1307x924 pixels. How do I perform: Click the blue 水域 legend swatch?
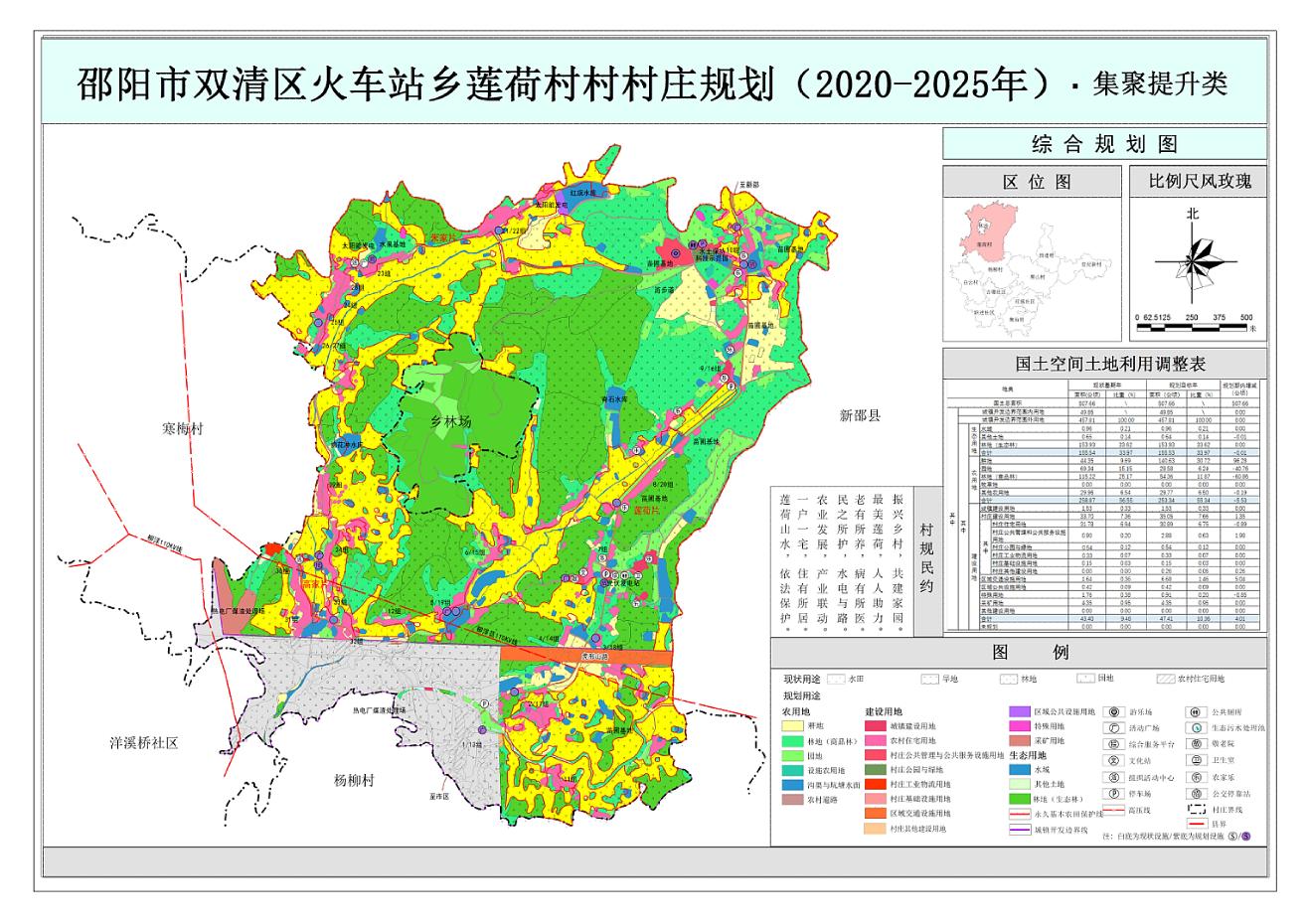coord(1020,769)
